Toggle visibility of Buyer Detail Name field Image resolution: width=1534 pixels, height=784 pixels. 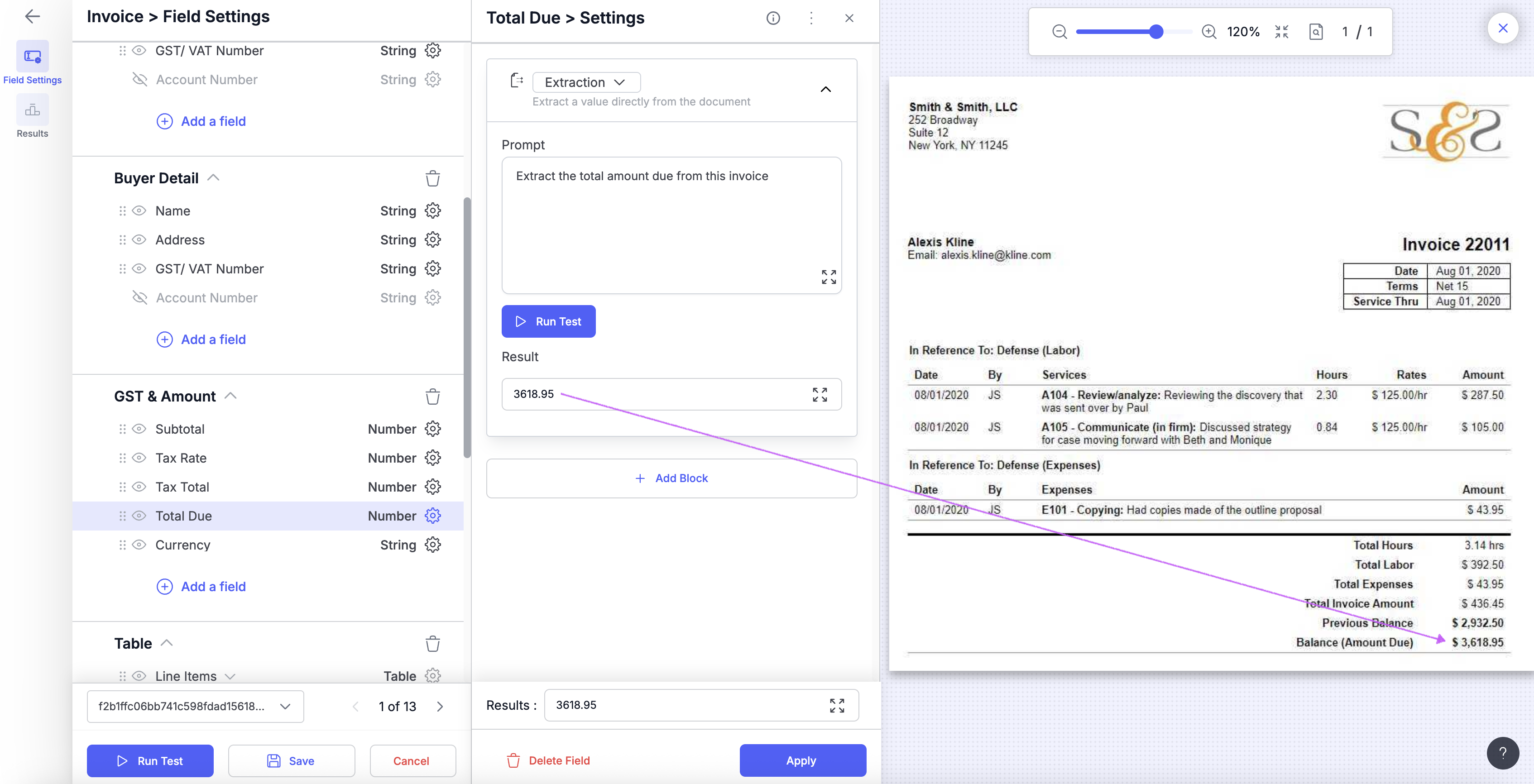tap(139, 211)
